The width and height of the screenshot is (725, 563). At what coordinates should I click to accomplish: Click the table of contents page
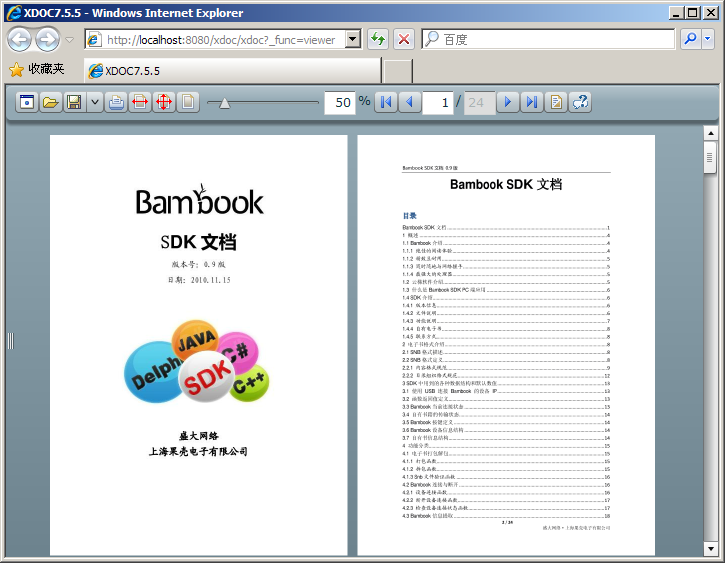click(506, 345)
